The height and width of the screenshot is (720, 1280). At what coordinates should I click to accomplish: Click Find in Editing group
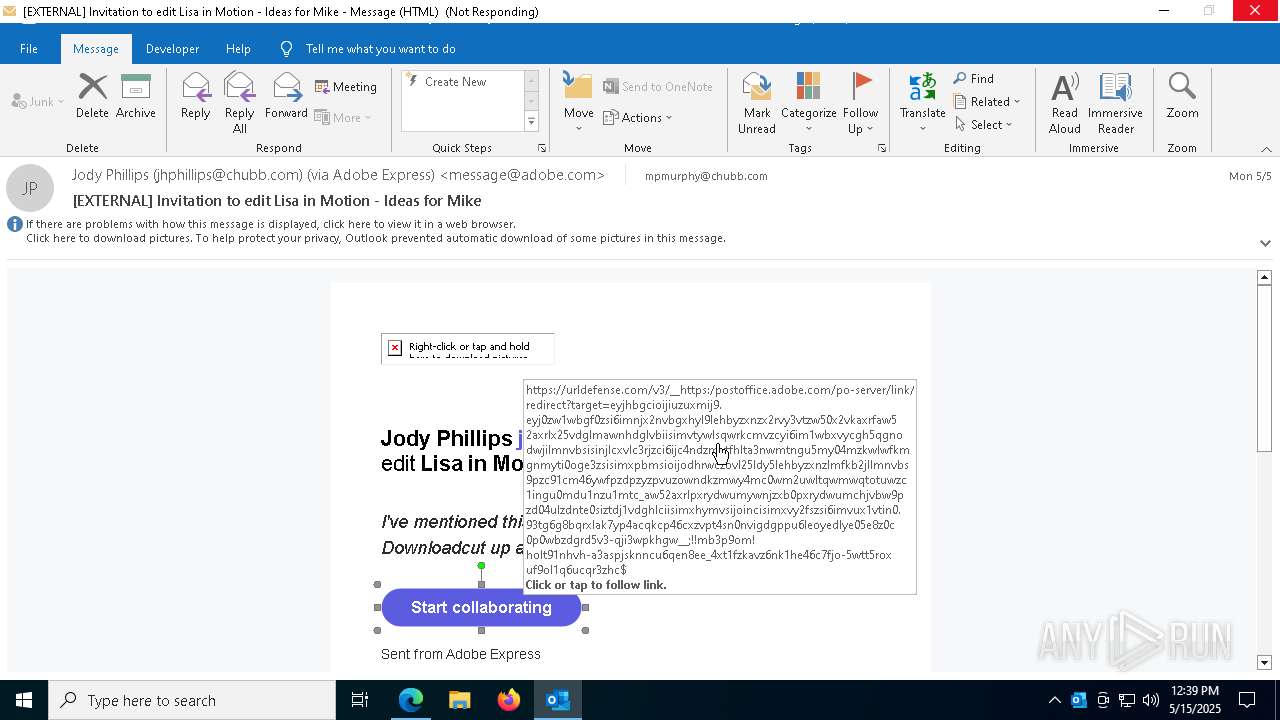coord(974,79)
